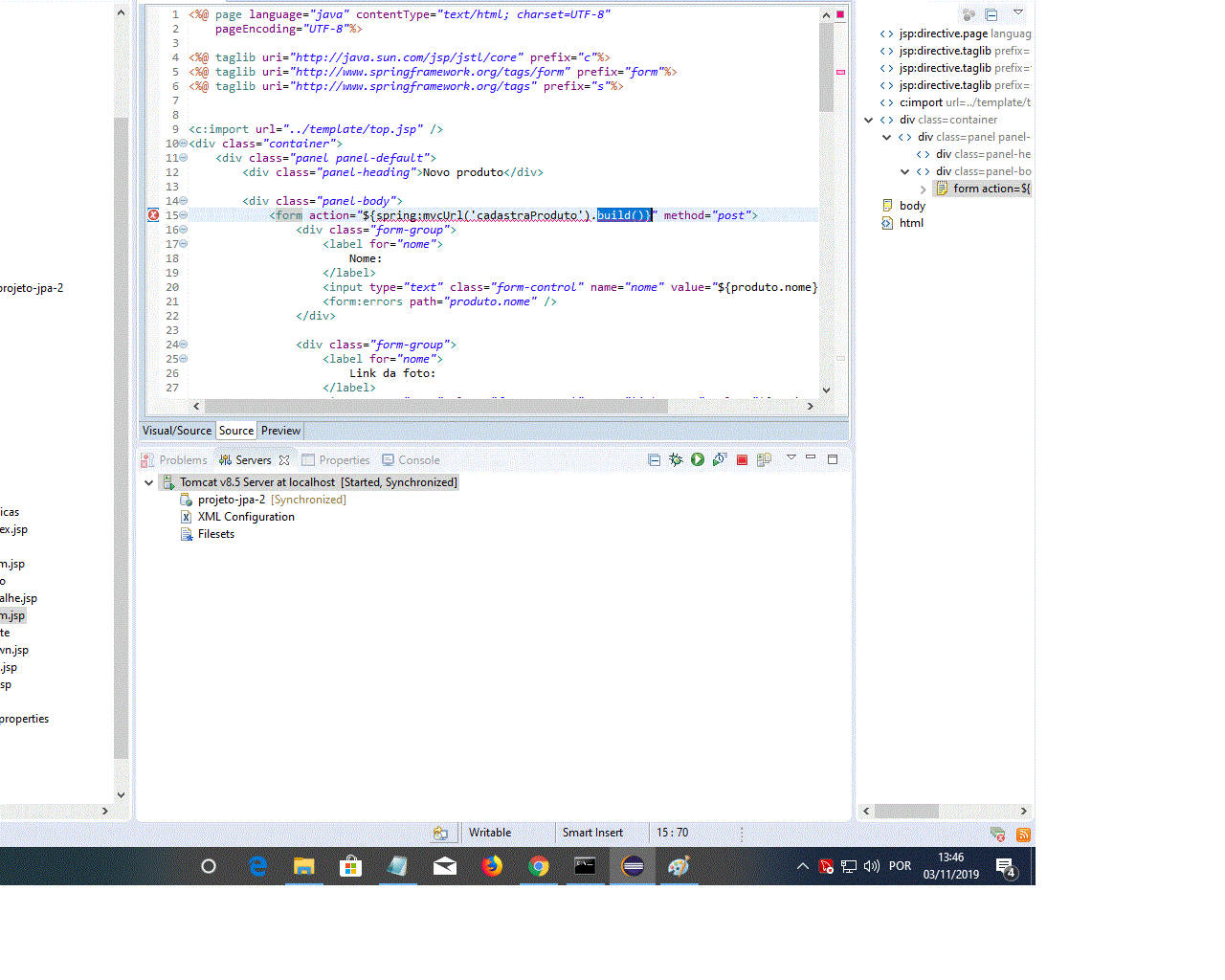1225x980 pixels.
Task: Collapse all servers in Servers view
Action: 655,459
